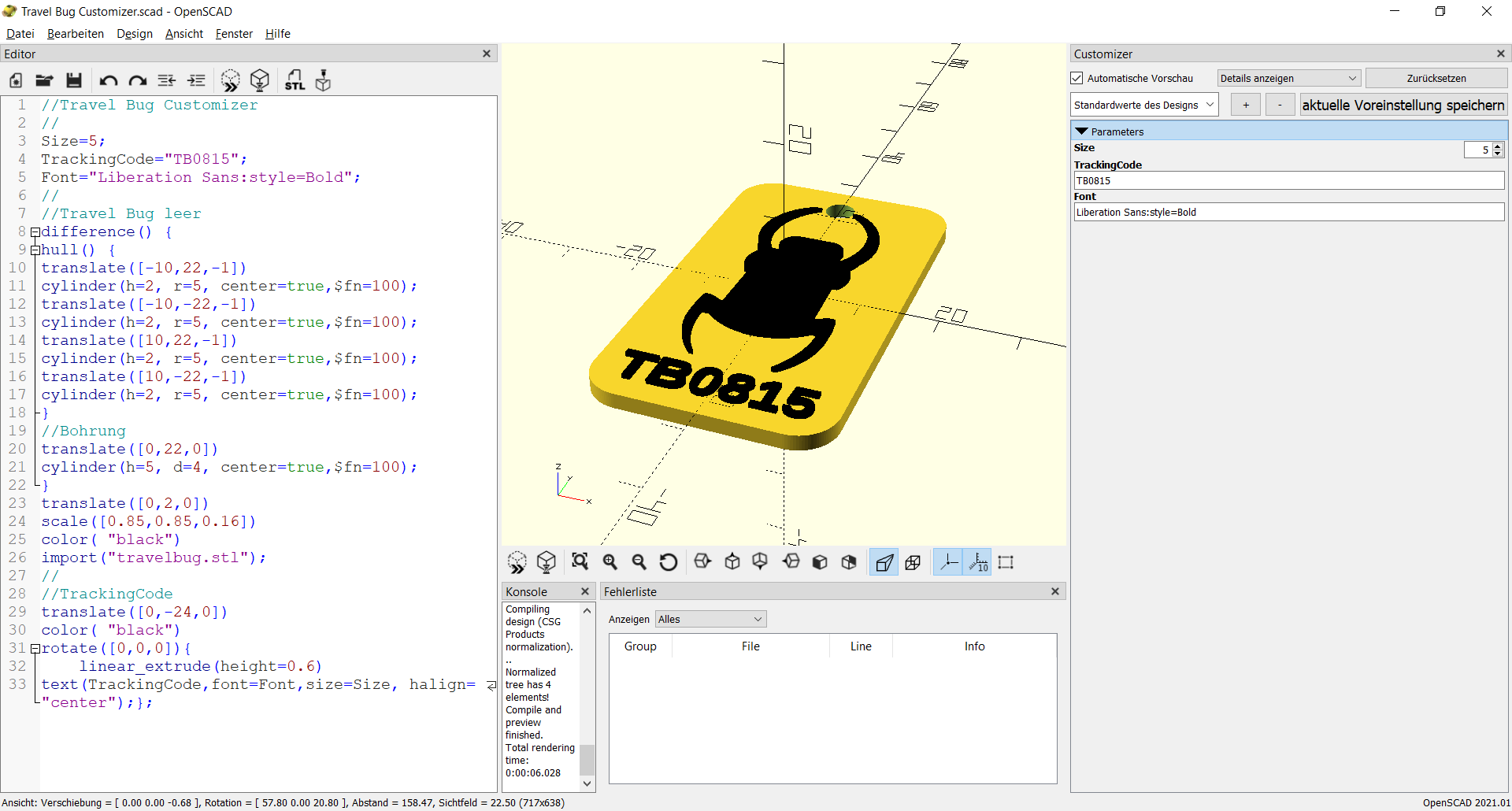Click View All icon in the viewport toolbar

pos(580,562)
